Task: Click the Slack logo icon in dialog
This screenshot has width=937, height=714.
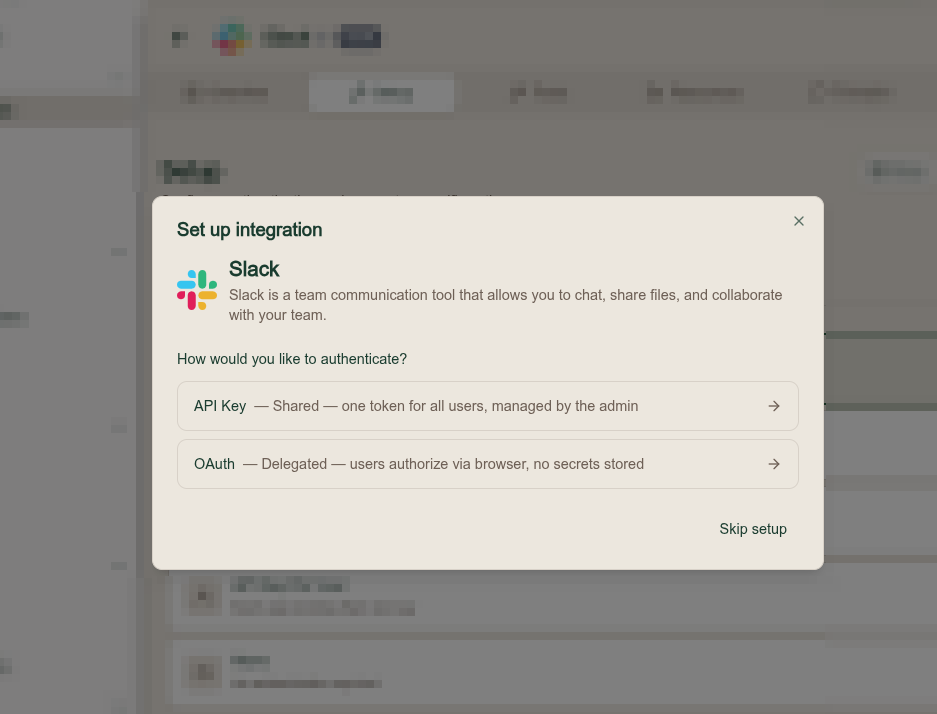Action: tap(197, 290)
